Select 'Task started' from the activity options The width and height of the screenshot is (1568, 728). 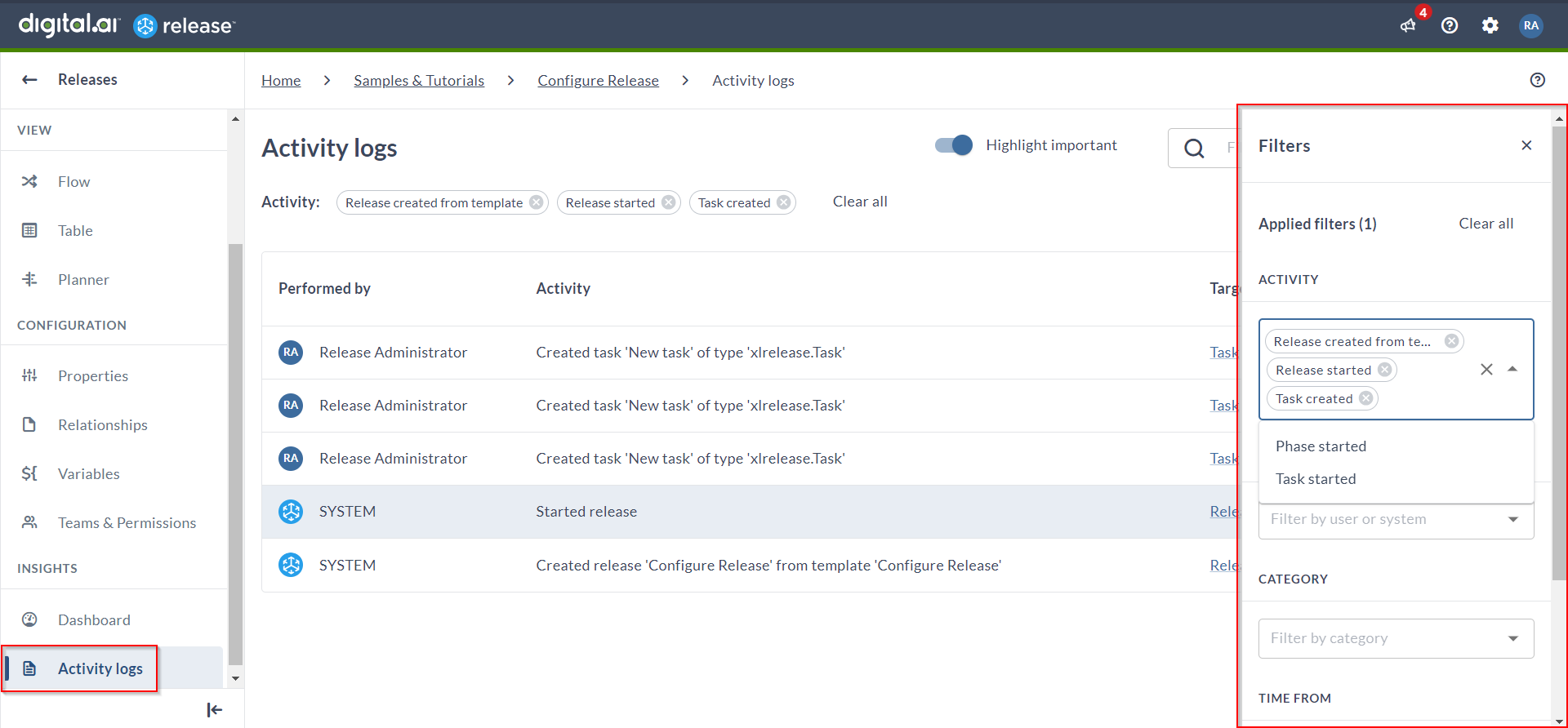pyautogui.click(x=1396, y=479)
